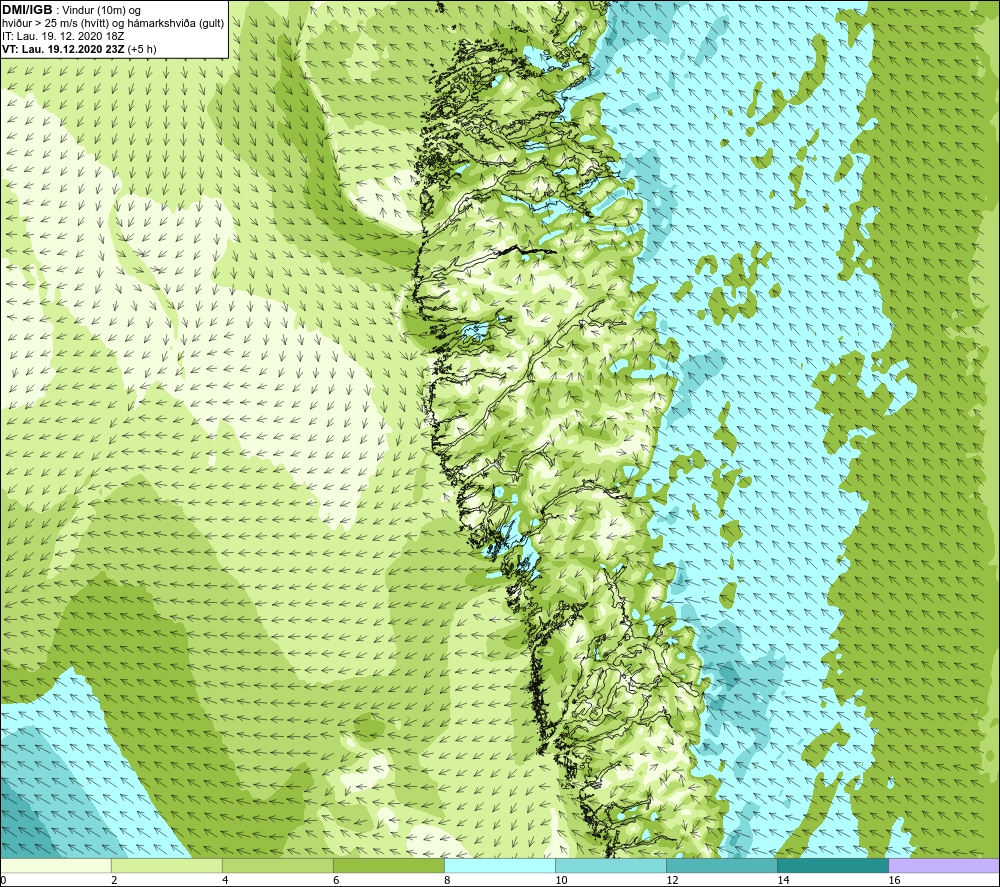Click the scale label '2'
The height and width of the screenshot is (887, 1000).
coord(115,881)
